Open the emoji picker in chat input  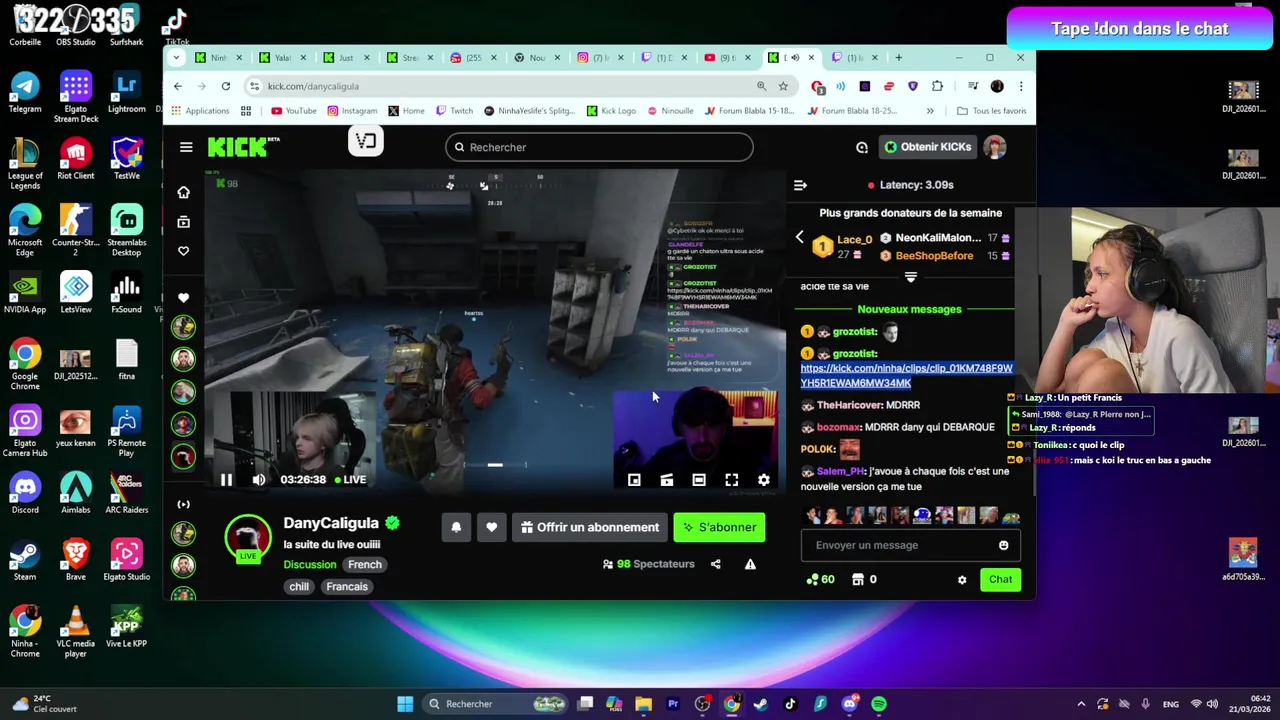pos(1003,545)
